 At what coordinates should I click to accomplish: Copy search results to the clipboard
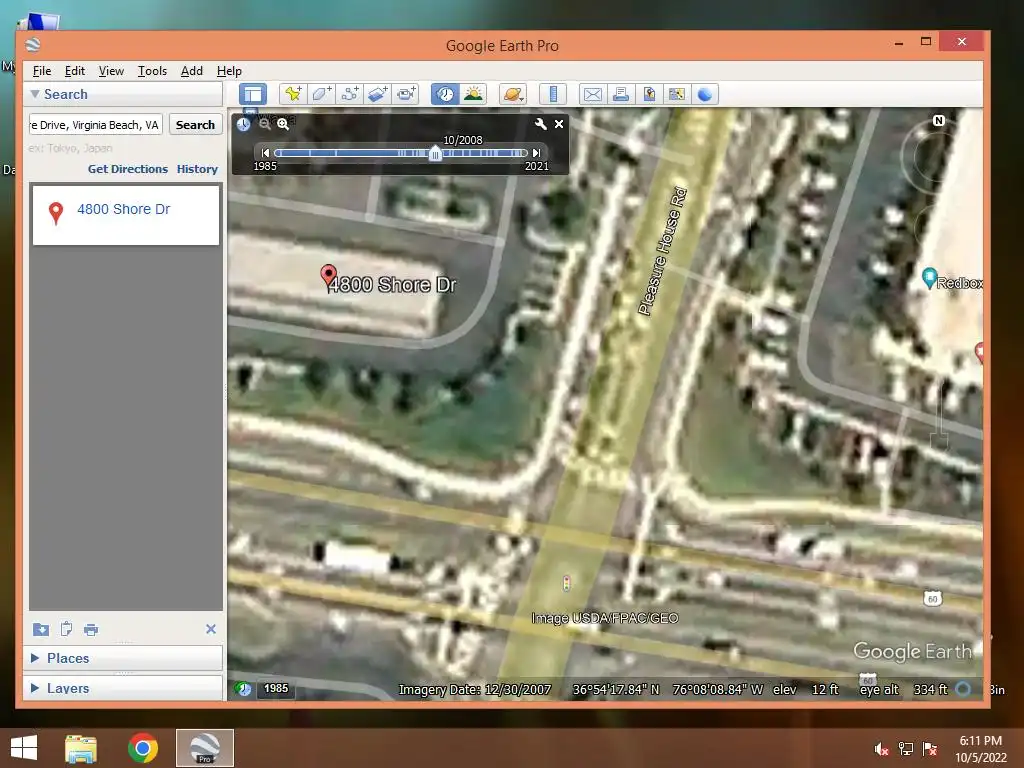coord(66,630)
